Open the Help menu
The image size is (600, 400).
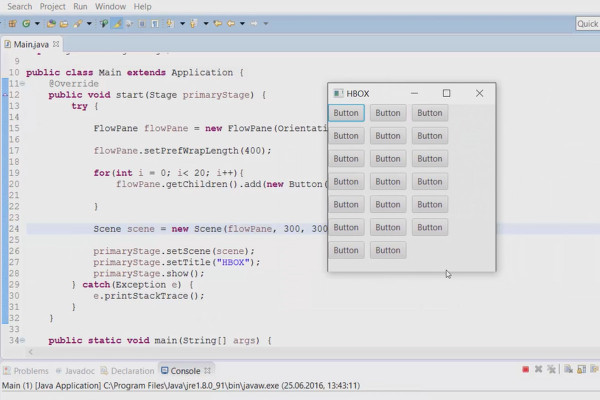[142, 7]
